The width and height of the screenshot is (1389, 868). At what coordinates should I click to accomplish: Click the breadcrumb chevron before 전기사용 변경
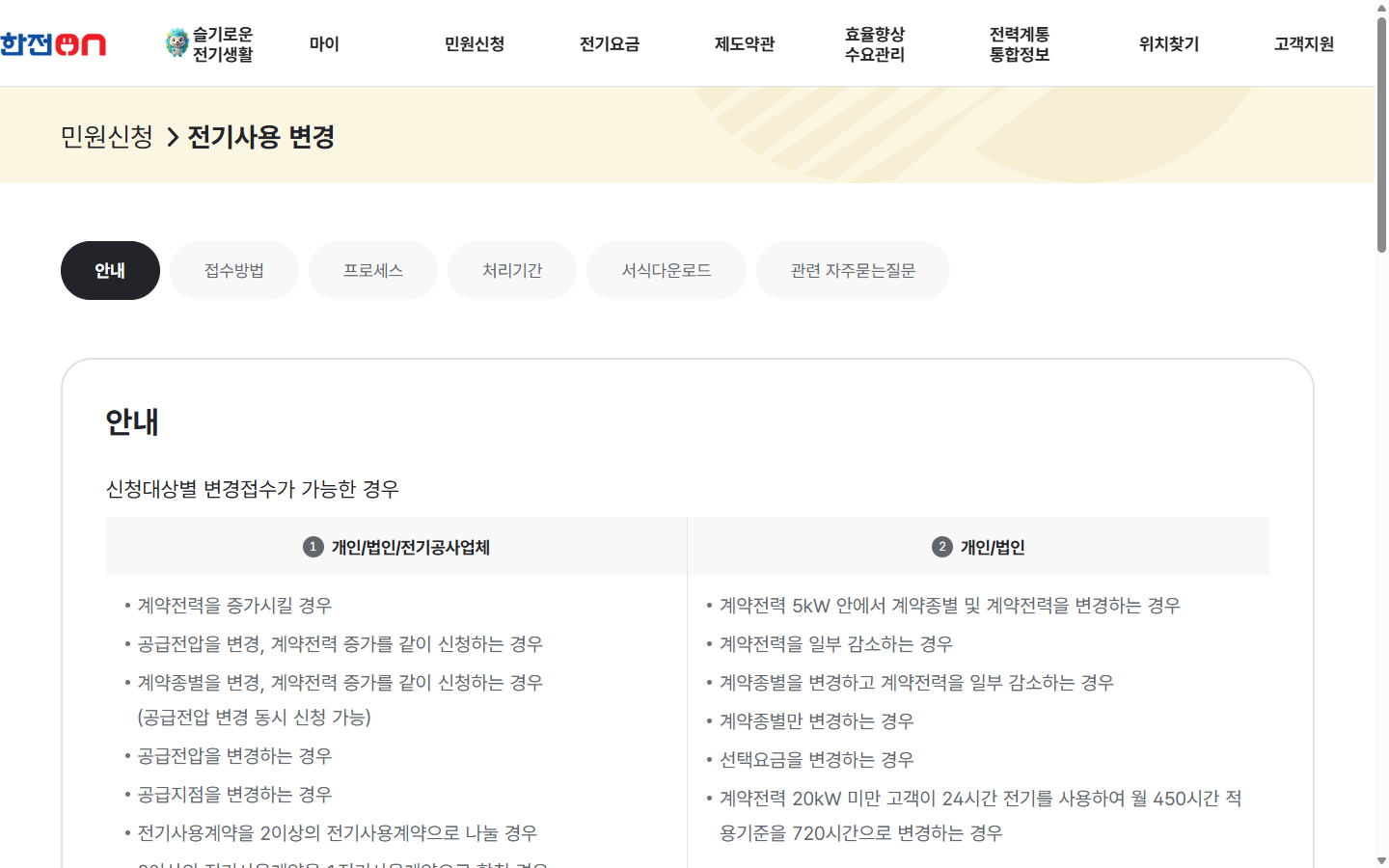(x=173, y=138)
